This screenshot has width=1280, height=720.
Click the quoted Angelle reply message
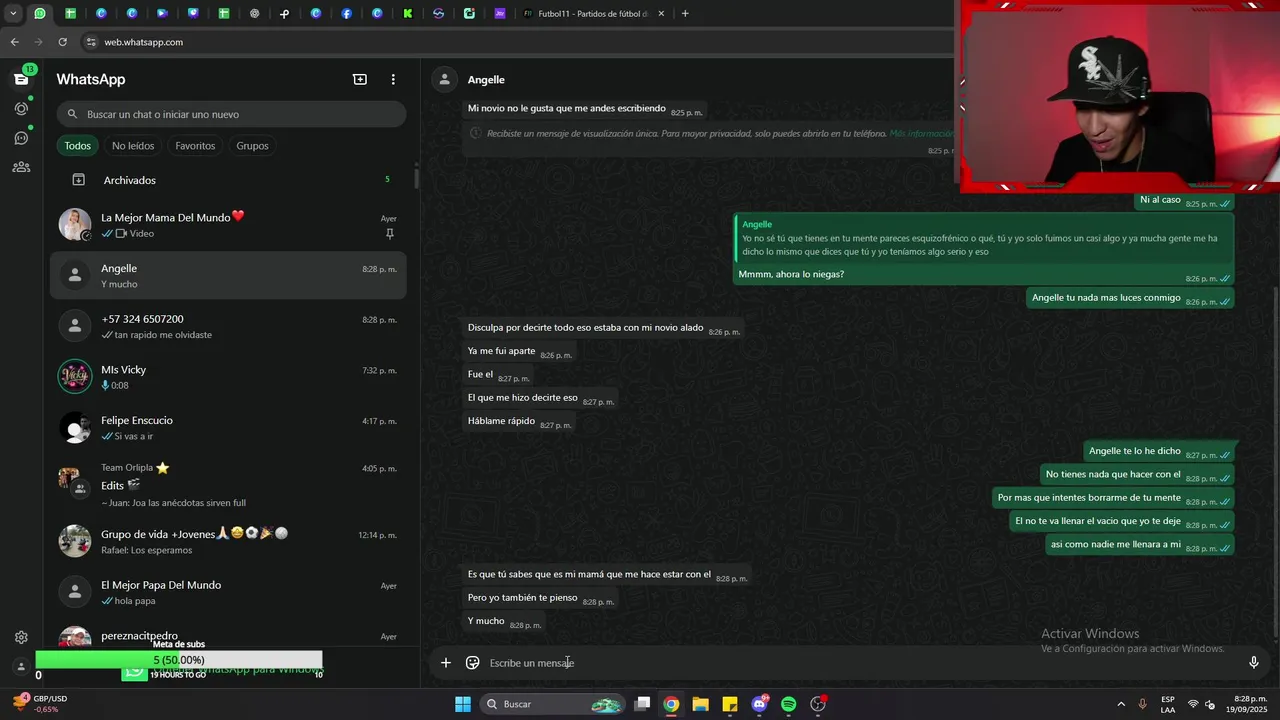coord(984,238)
